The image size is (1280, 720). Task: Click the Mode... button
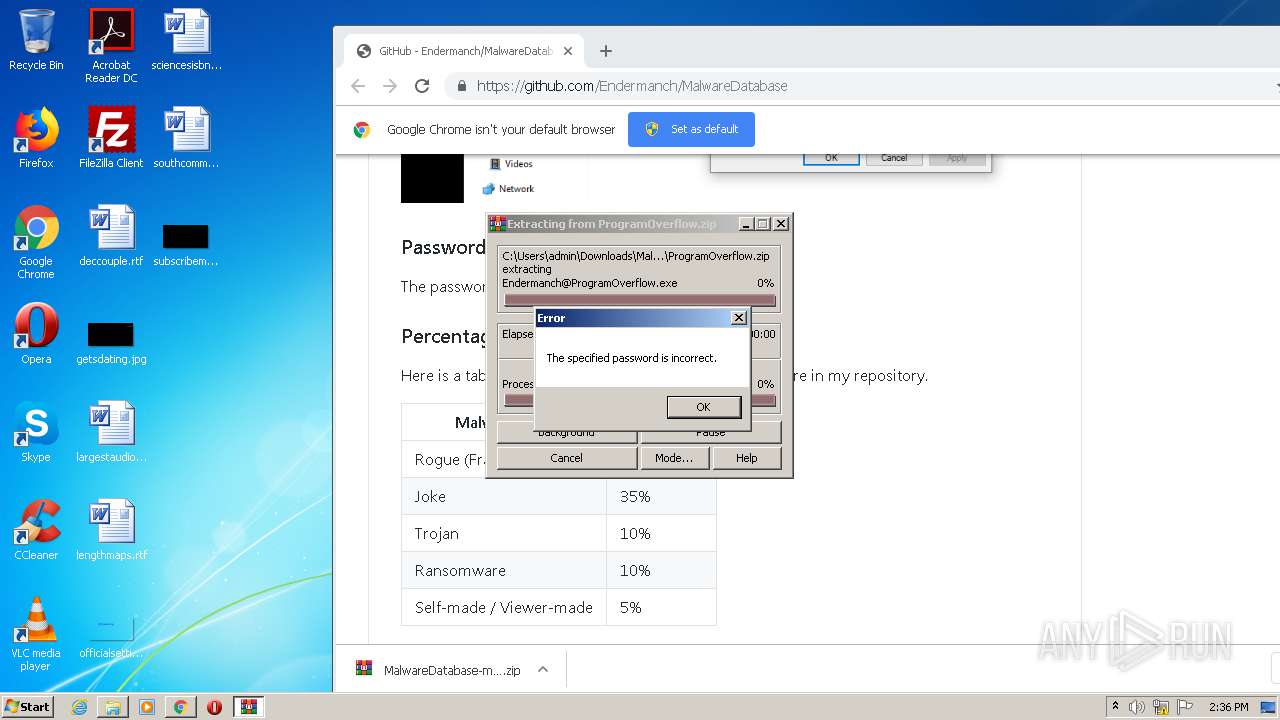pyautogui.click(x=674, y=458)
